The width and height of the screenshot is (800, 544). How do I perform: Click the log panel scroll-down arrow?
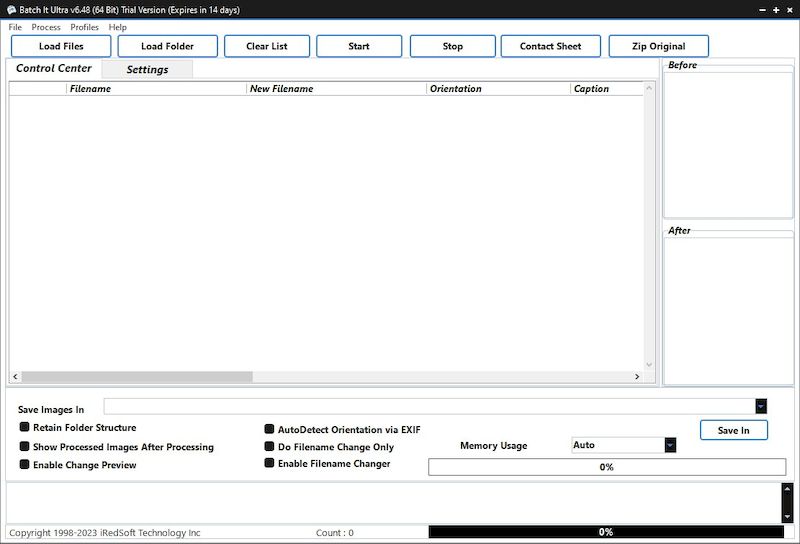tap(787, 517)
